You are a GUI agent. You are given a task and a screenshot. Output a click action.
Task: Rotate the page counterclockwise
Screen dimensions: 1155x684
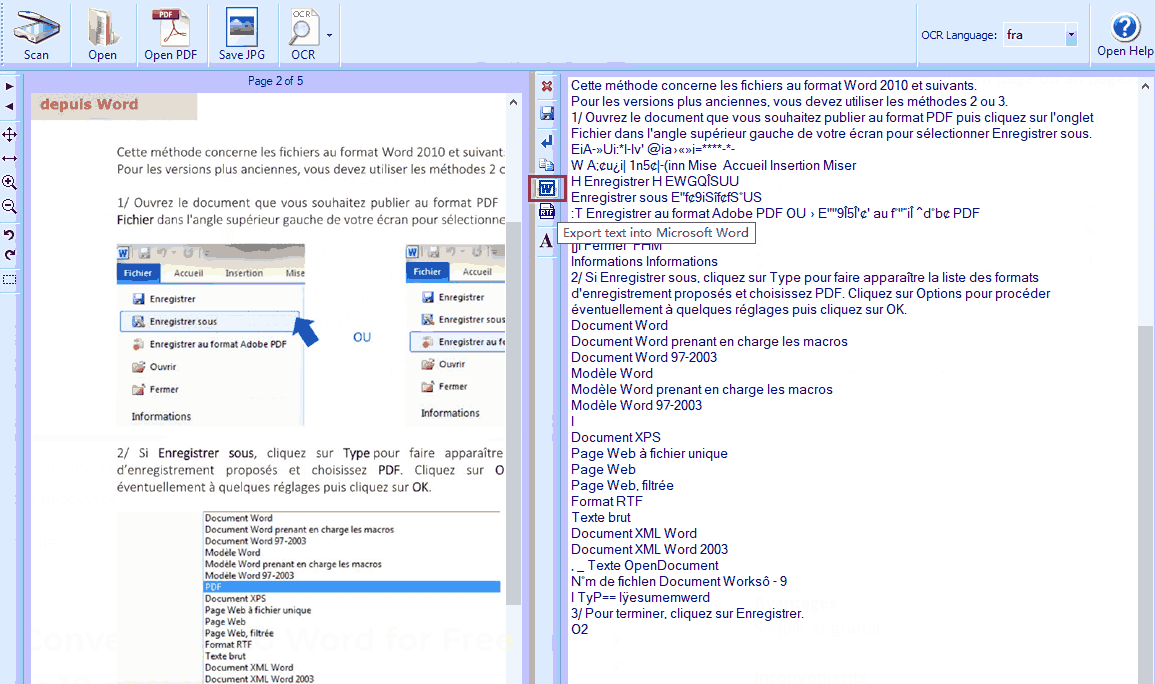pyautogui.click(x=10, y=235)
